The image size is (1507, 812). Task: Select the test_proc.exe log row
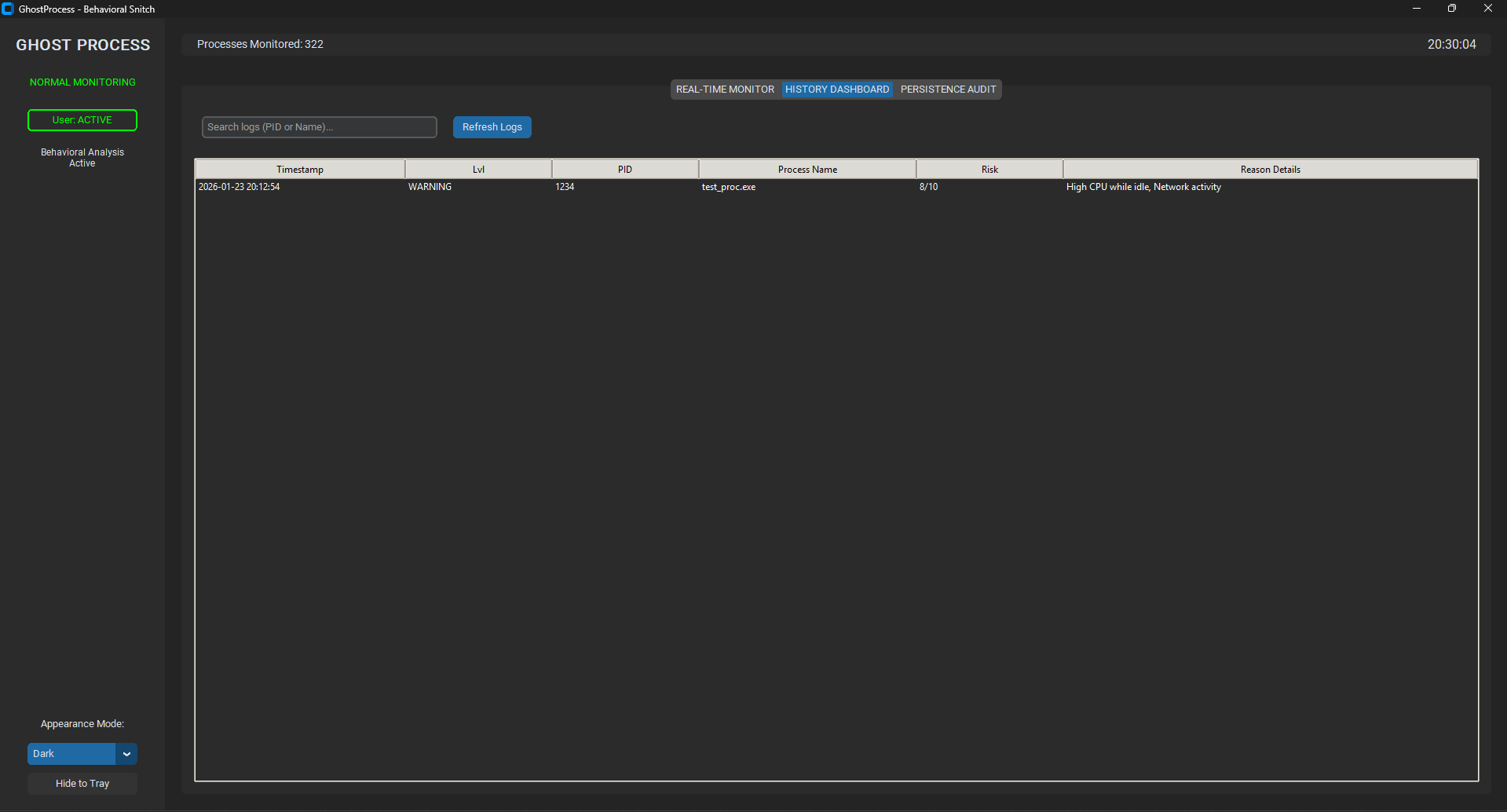729,187
